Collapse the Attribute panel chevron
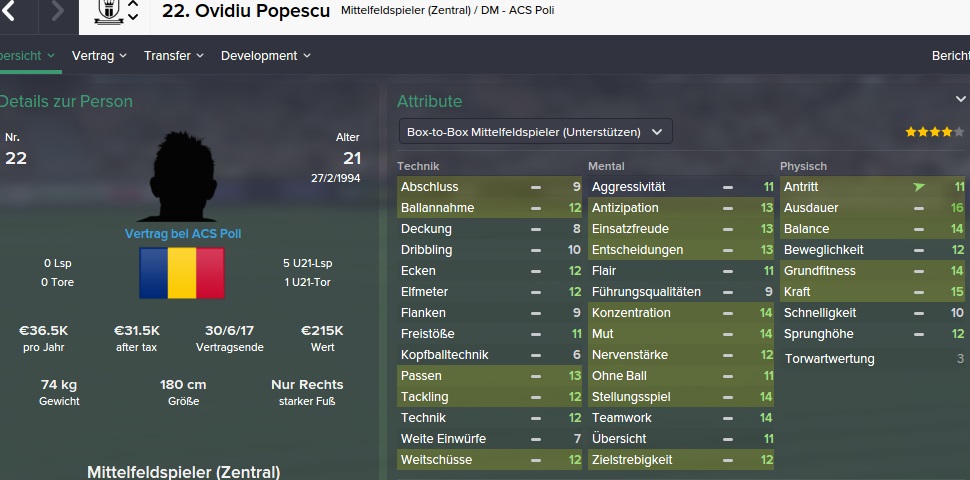The width and height of the screenshot is (970, 480). pos(961,99)
